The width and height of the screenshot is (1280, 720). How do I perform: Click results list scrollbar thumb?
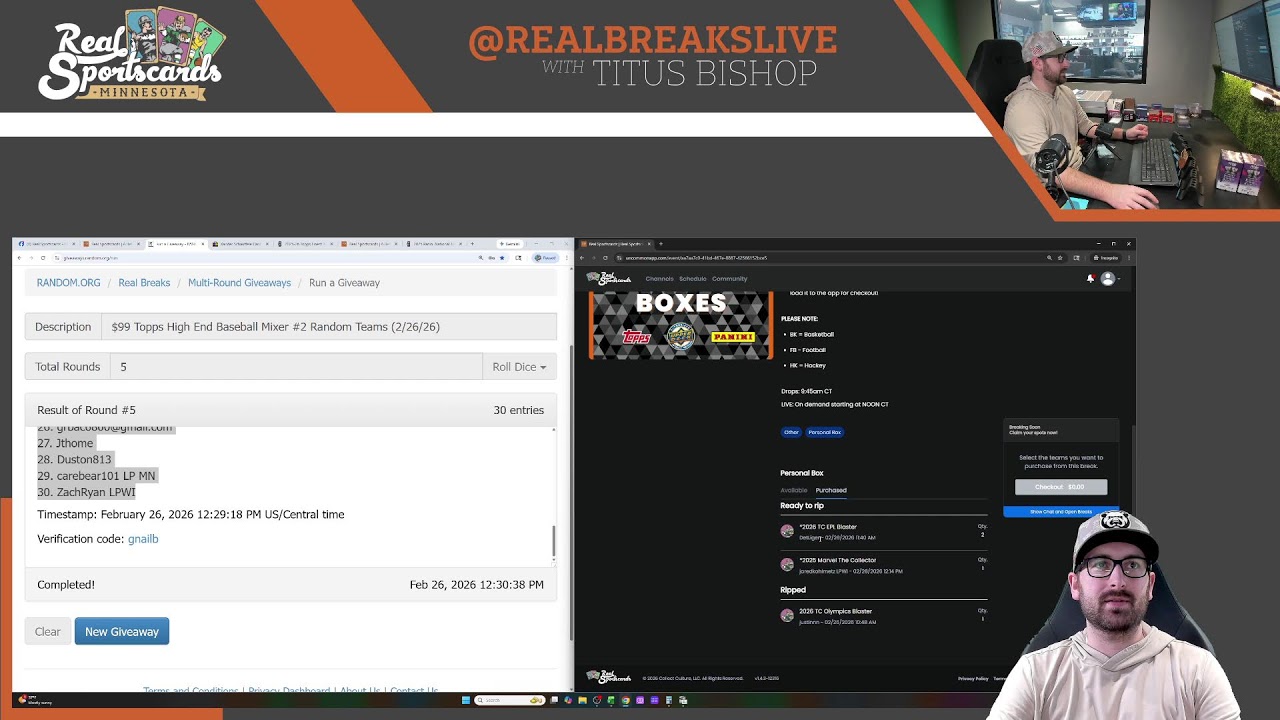coord(553,543)
